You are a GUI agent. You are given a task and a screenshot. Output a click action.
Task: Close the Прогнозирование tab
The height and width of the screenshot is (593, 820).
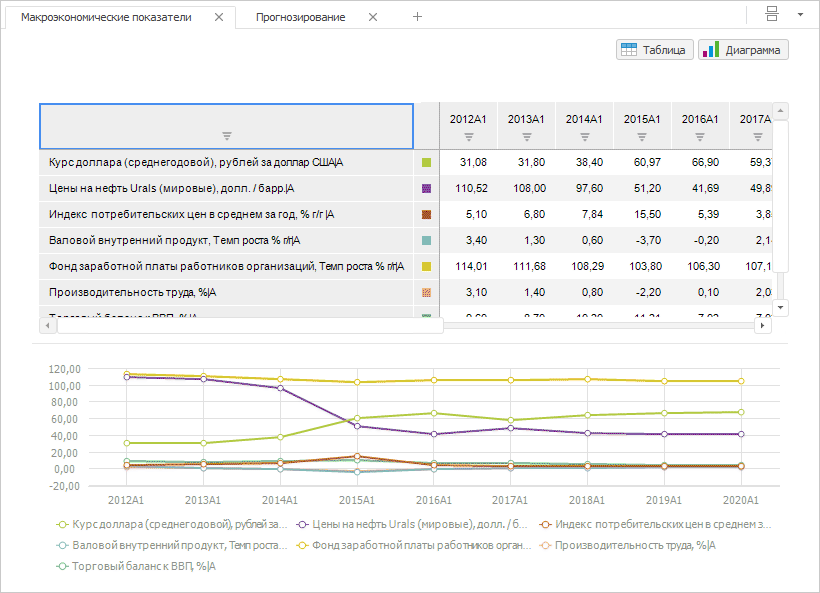tap(373, 17)
